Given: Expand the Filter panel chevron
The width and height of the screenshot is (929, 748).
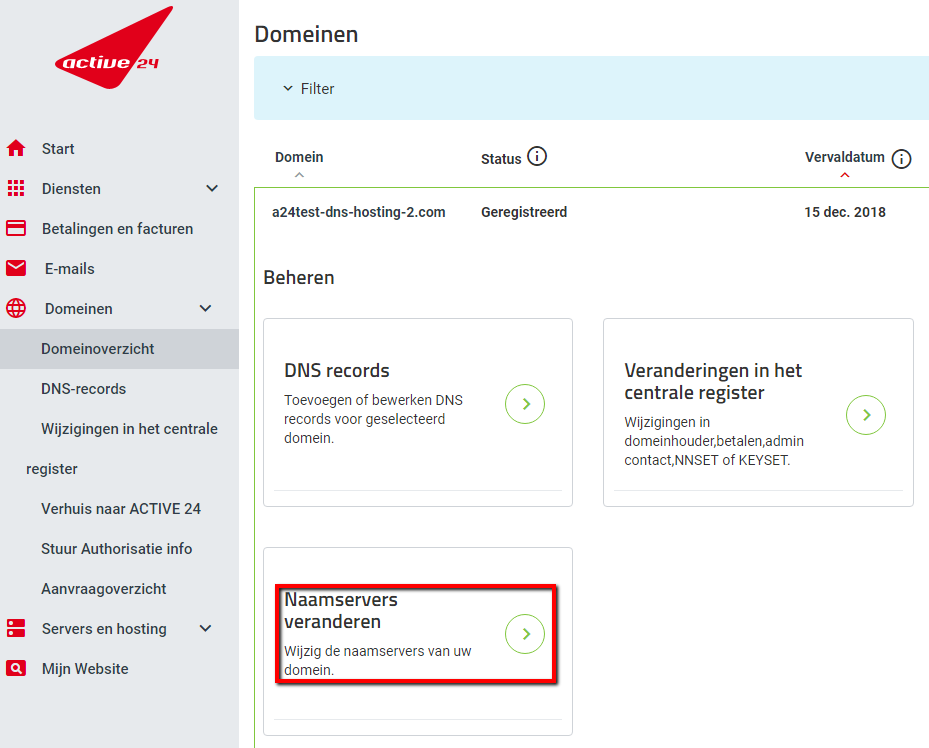Looking at the screenshot, I should (x=288, y=88).
